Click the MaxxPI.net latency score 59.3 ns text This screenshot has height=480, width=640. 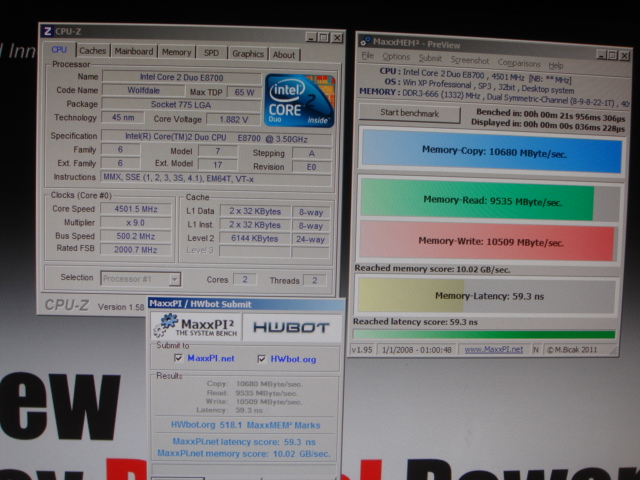pyautogui.click(x=244, y=442)
